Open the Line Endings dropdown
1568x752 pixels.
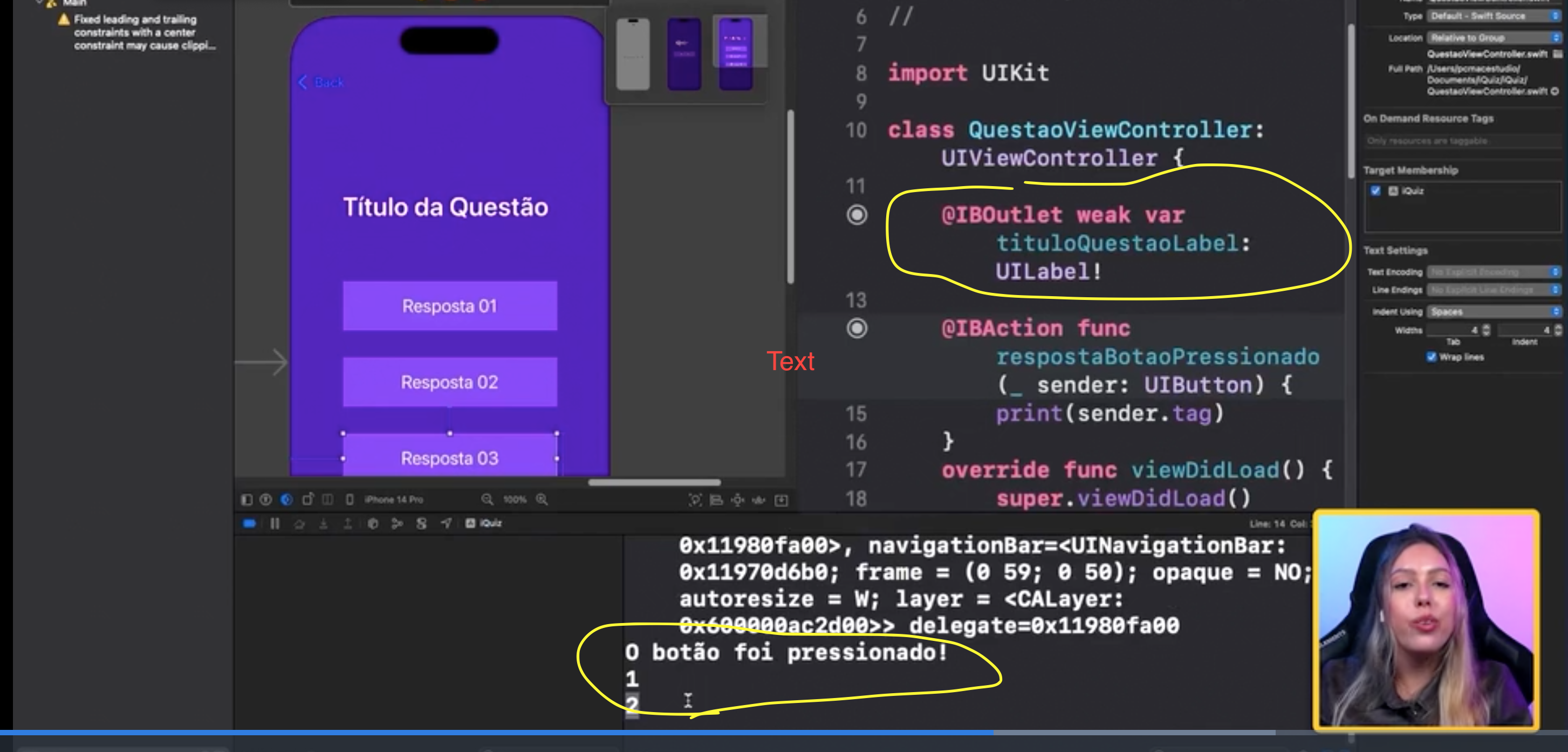(1494, 290)
